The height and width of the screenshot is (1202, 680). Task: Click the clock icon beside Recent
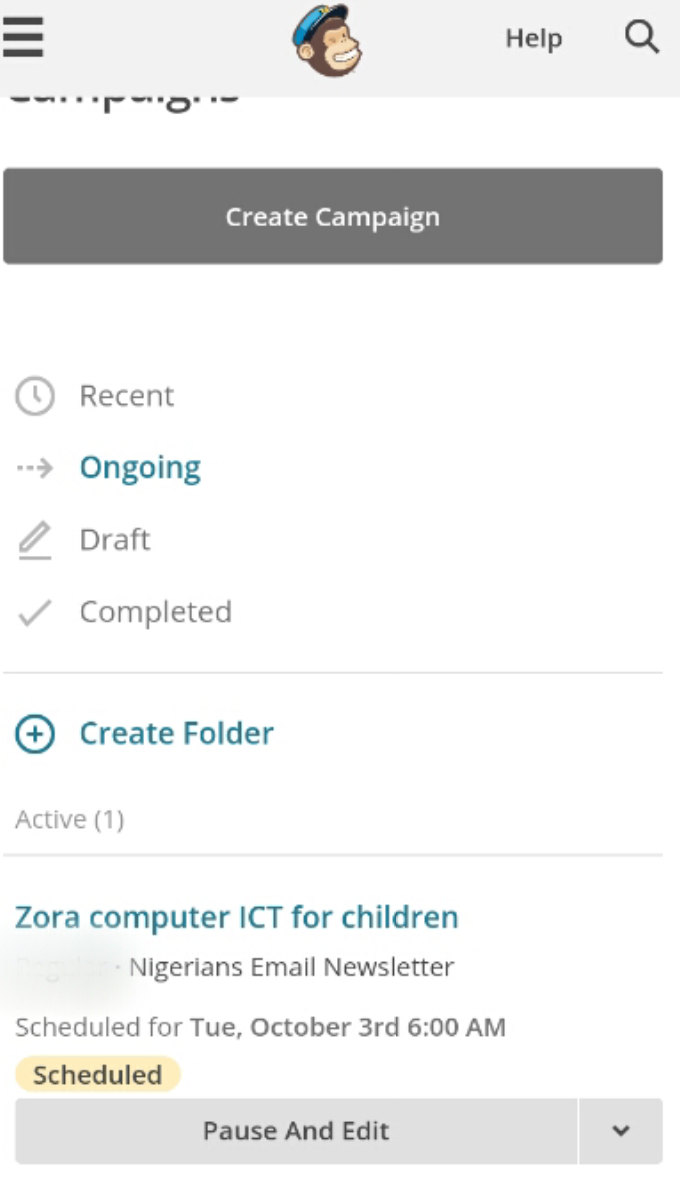point(35,396)
